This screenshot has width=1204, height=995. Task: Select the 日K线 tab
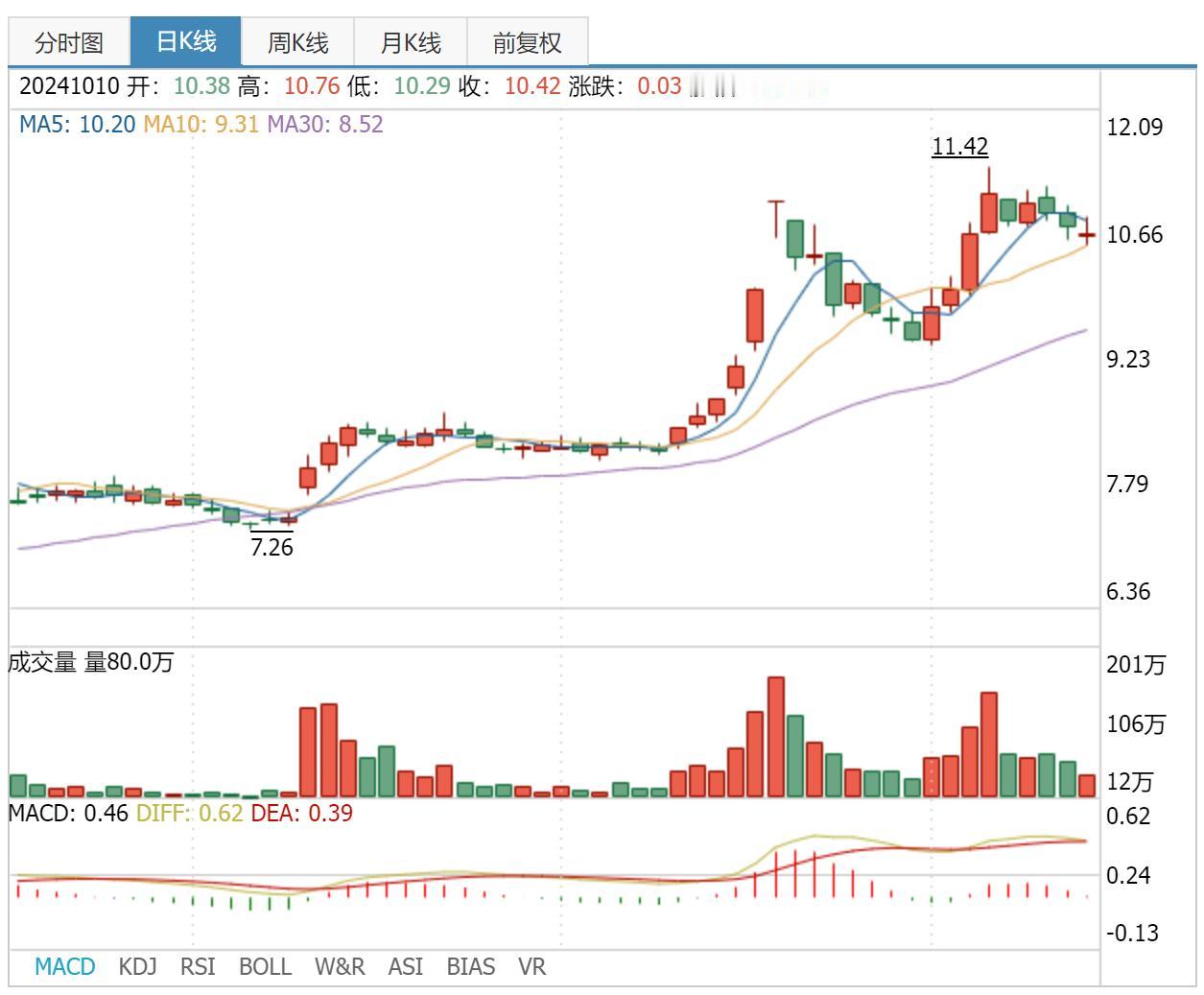[186, 41]
